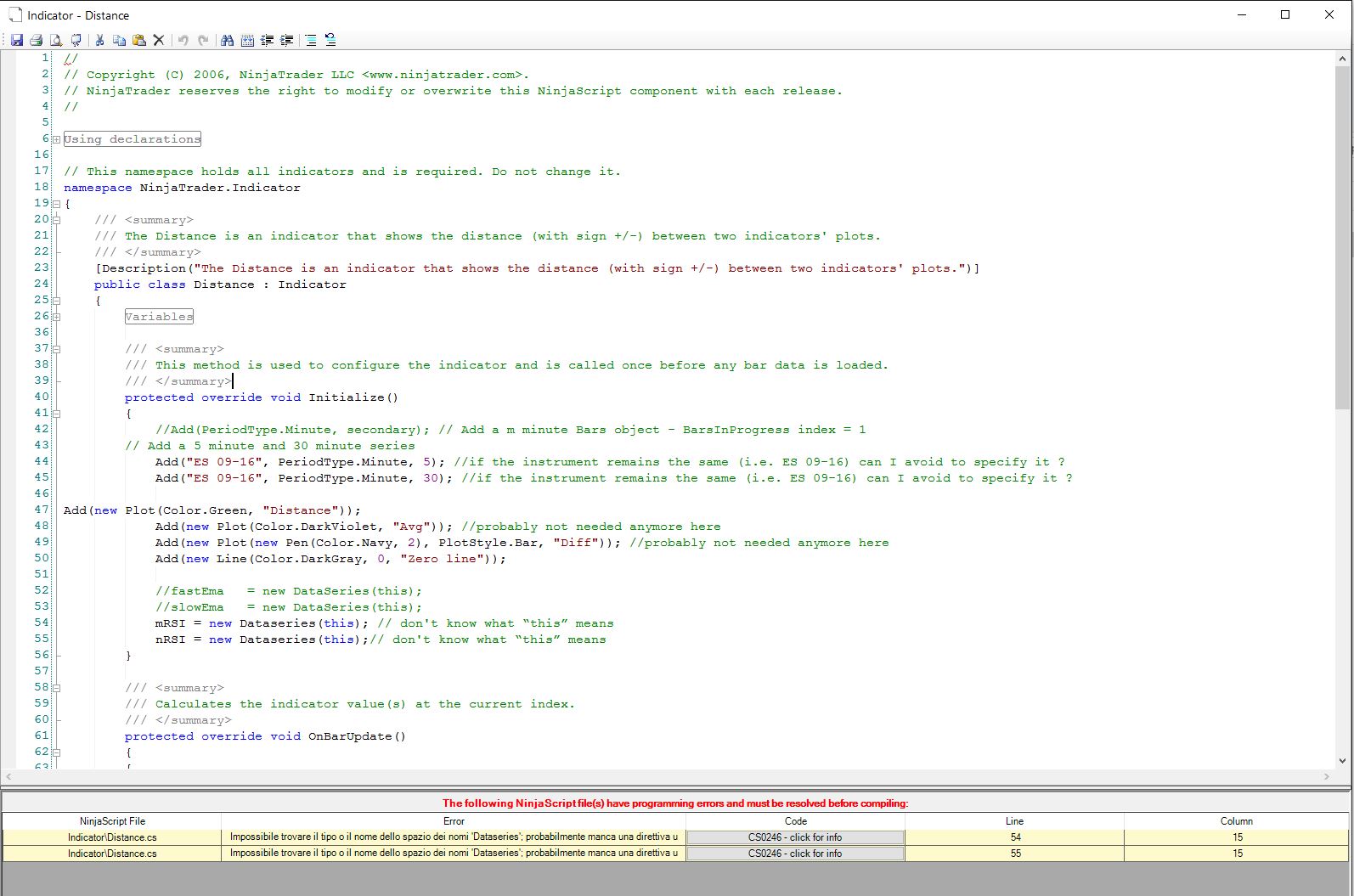
Task: Undo the last edit
Action: [183, 40]
